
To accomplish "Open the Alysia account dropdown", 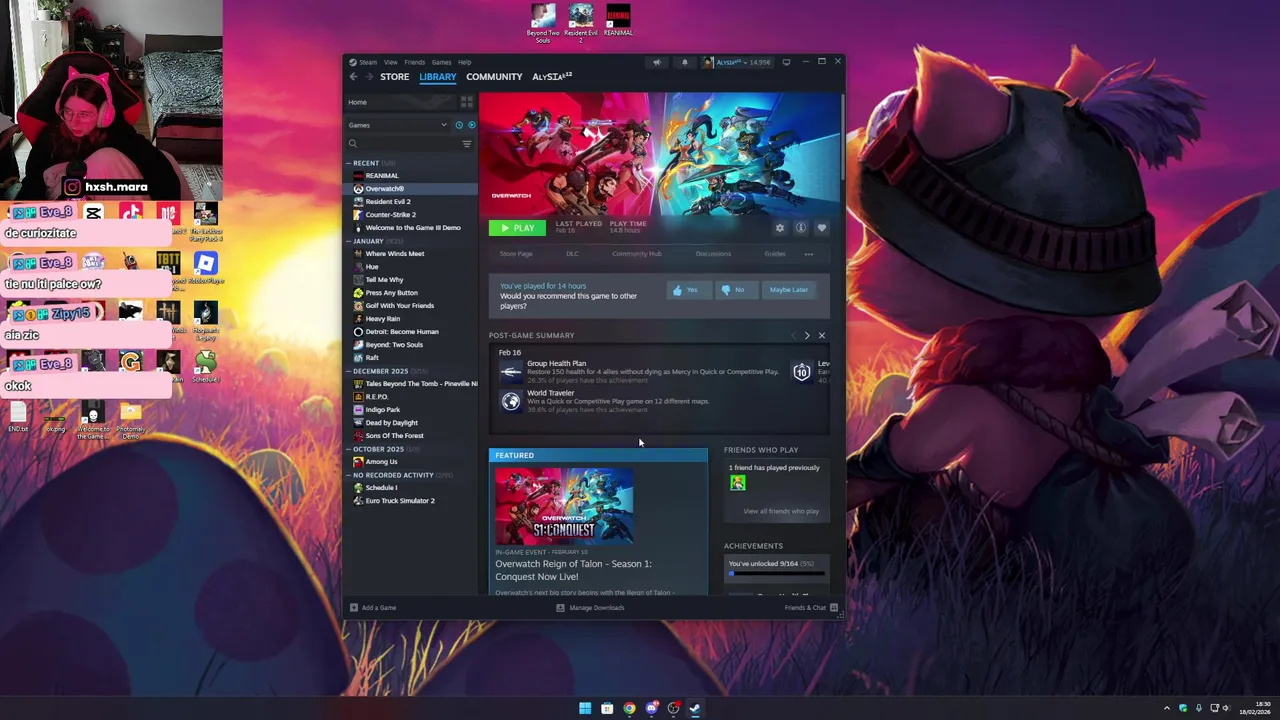I will [736, 62].
